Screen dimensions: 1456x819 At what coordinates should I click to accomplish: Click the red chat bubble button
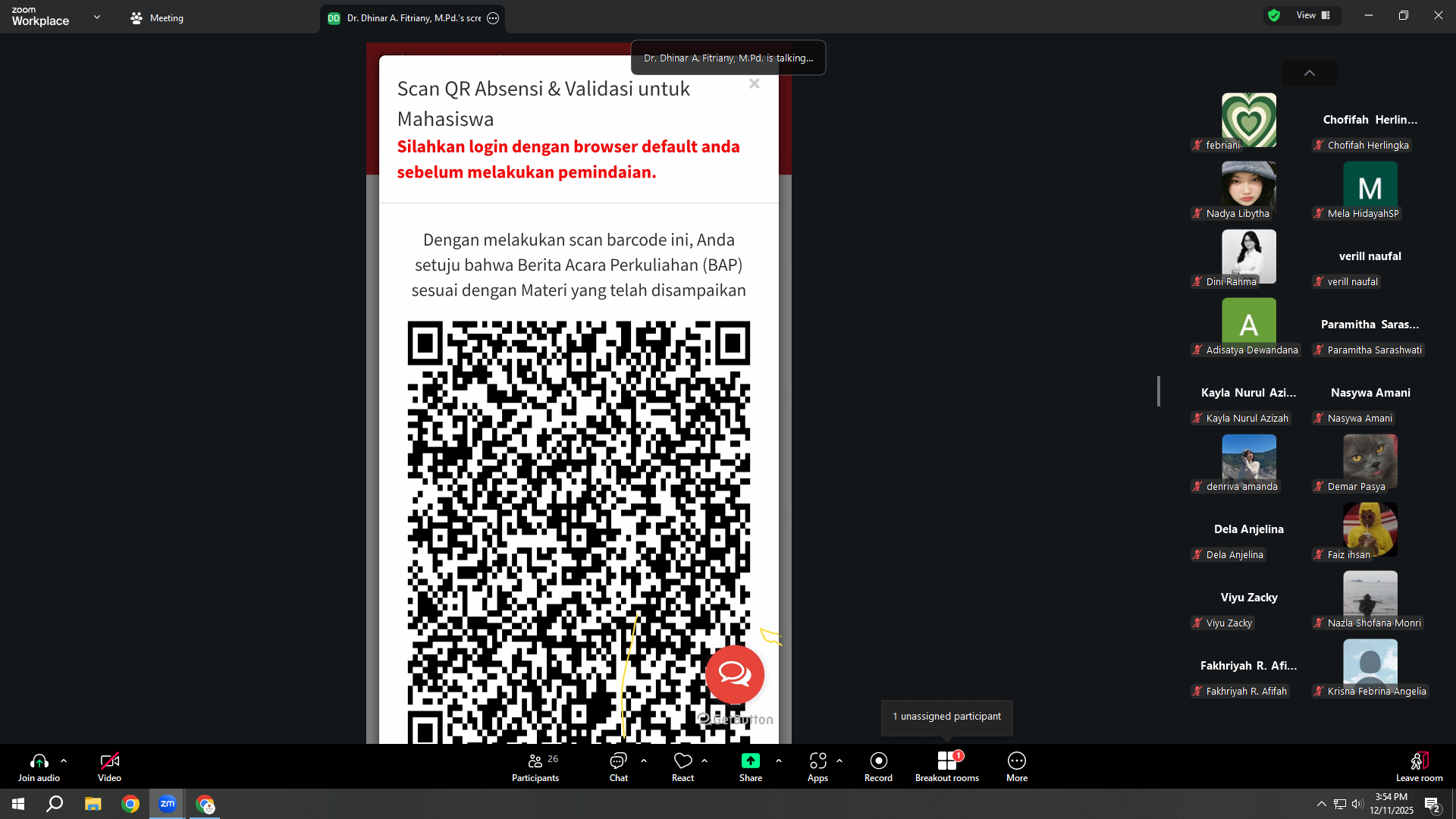pyautogui.click(x=735, y=674)
